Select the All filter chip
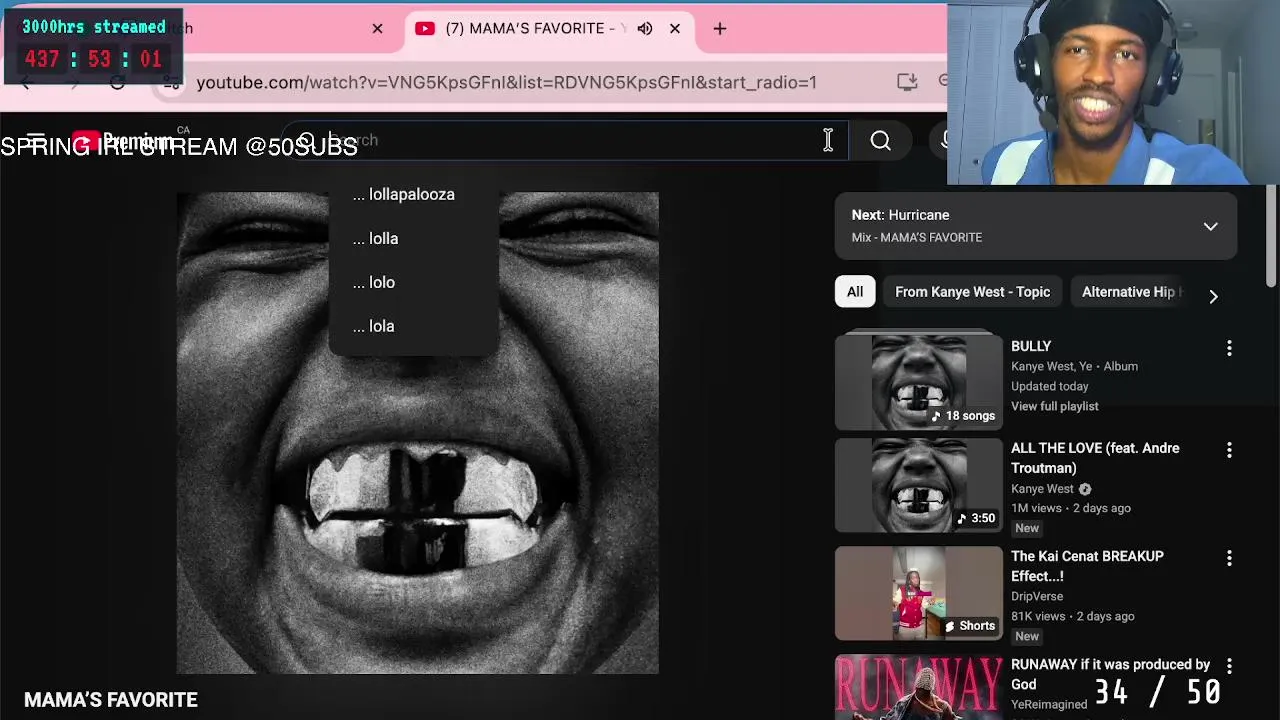 point(855,292)
